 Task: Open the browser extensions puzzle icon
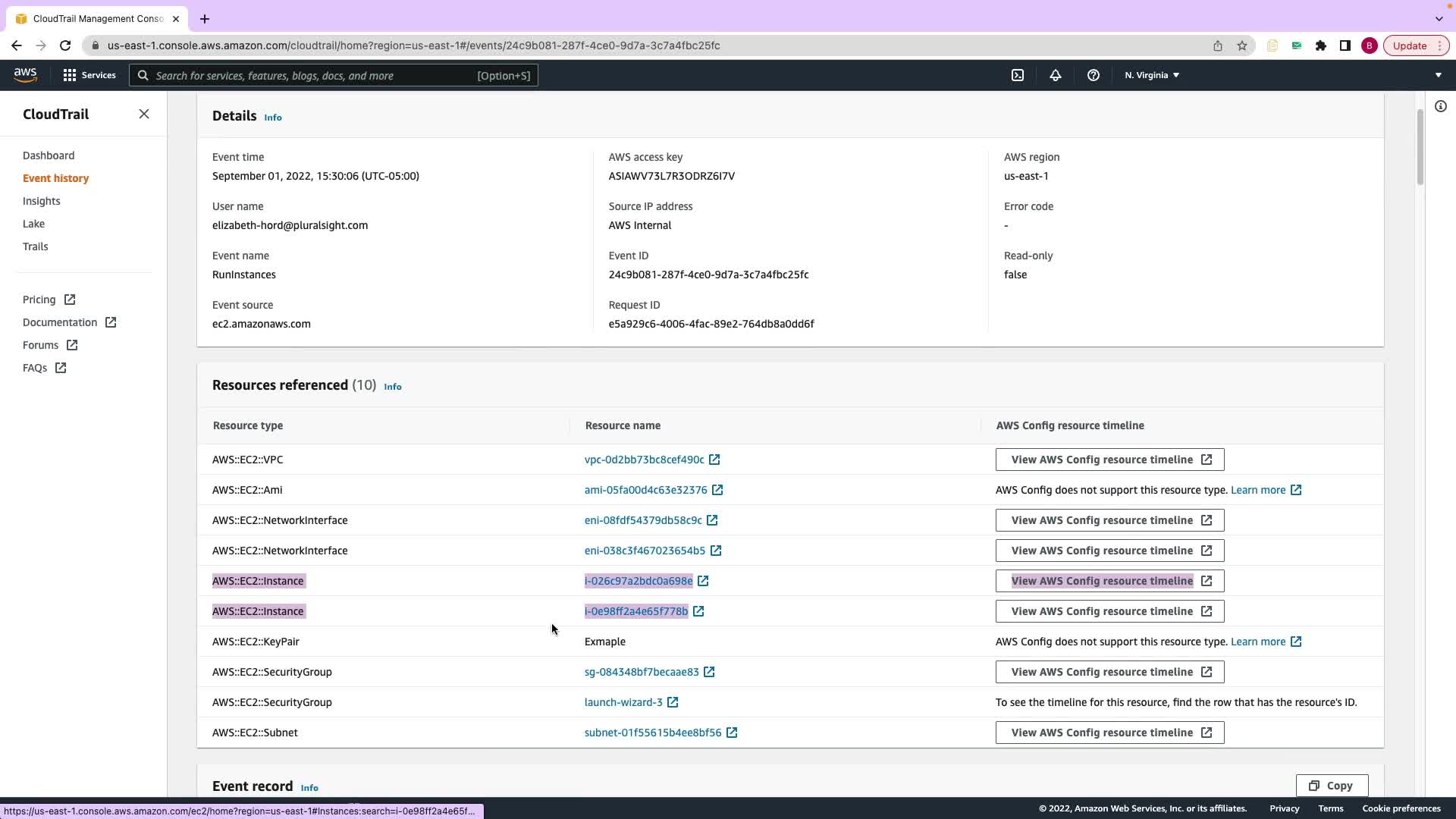point(1321,45)
